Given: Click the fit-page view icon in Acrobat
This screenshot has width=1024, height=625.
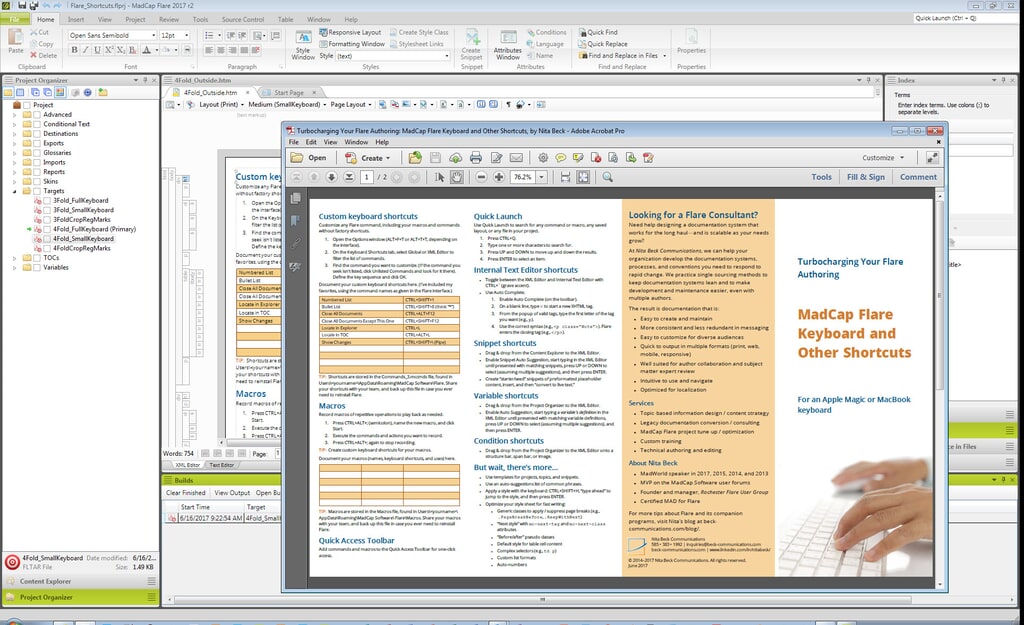Looking at the screenshot, I should [x=583, y=177].
